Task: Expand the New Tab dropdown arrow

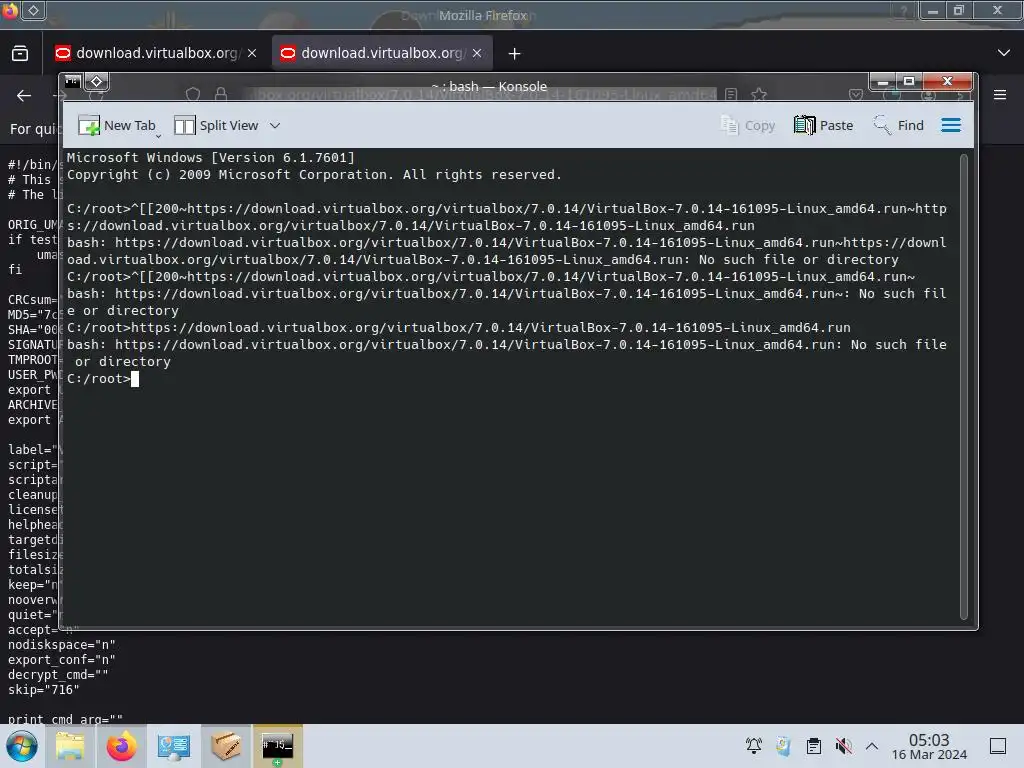Action: click(159, 135)
